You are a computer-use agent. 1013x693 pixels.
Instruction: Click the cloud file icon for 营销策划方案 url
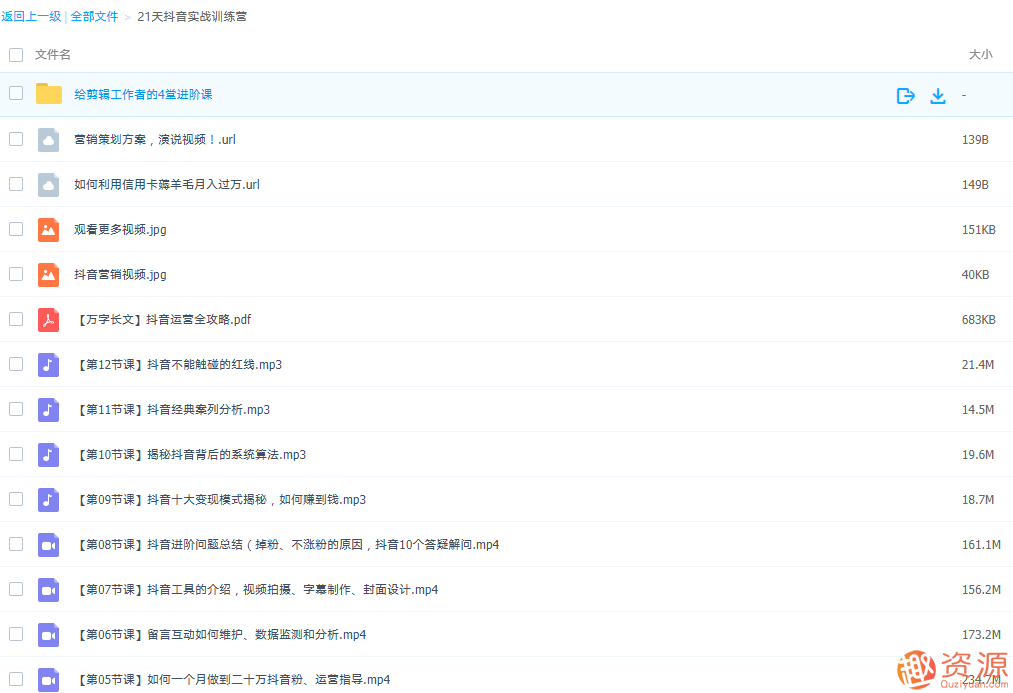(x=48, y=140)
